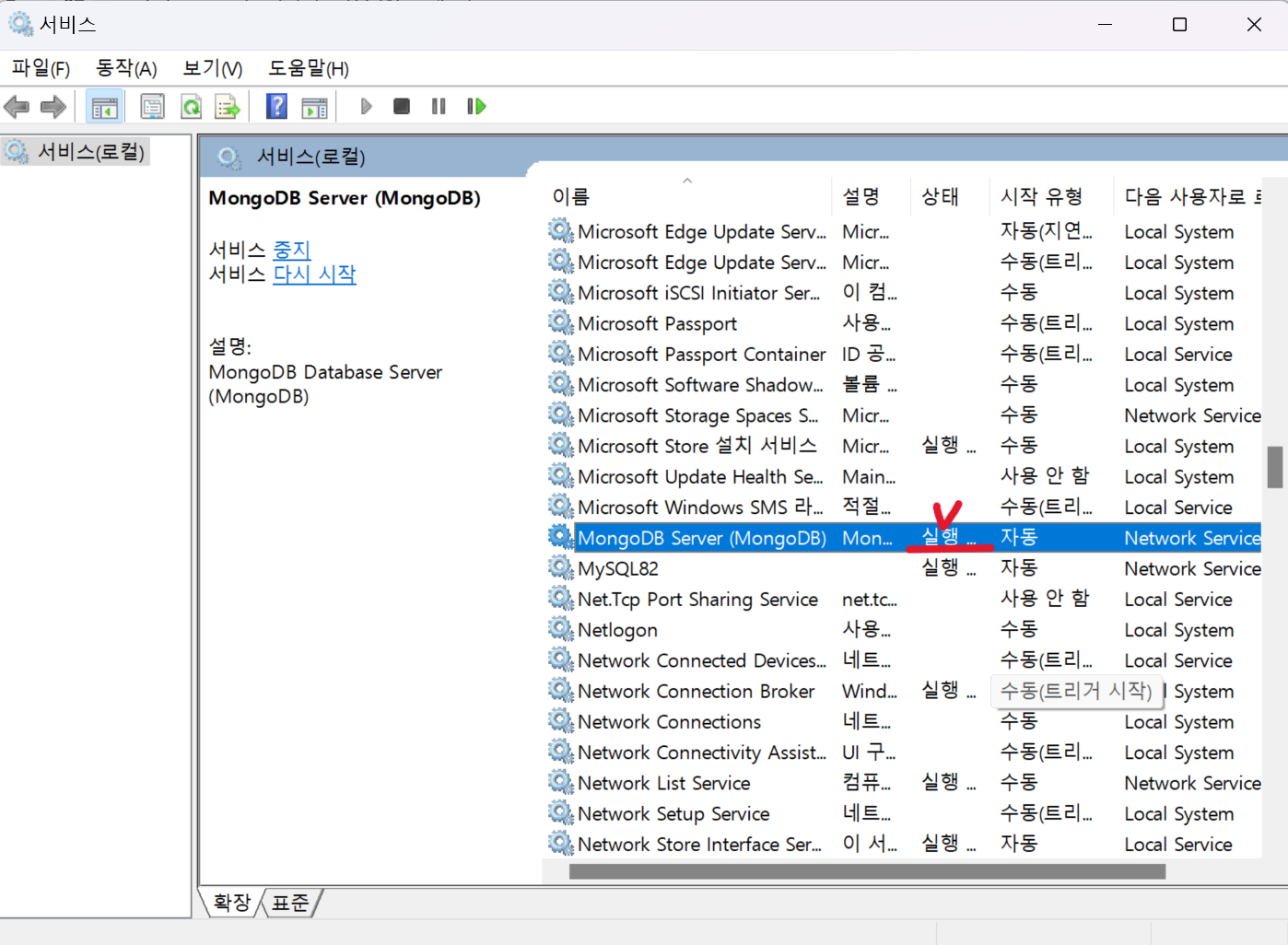Select the Microsoft Windows SMS 라우터 row
The width and height of the screenshot is (1288, 945).
pos(904,507)
